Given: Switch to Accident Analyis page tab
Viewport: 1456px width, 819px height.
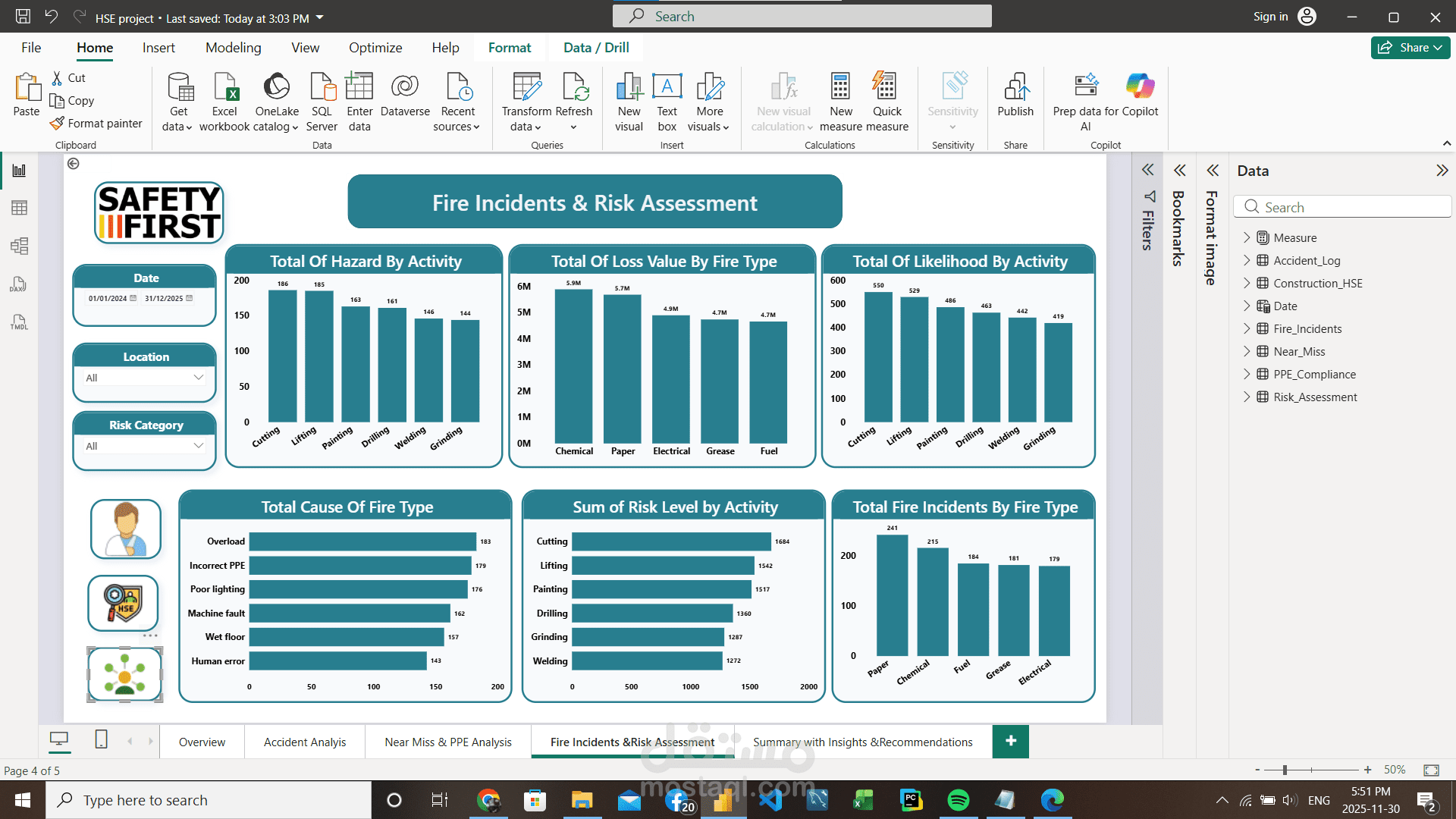Looking at the screenshot, I should point(305,742).
